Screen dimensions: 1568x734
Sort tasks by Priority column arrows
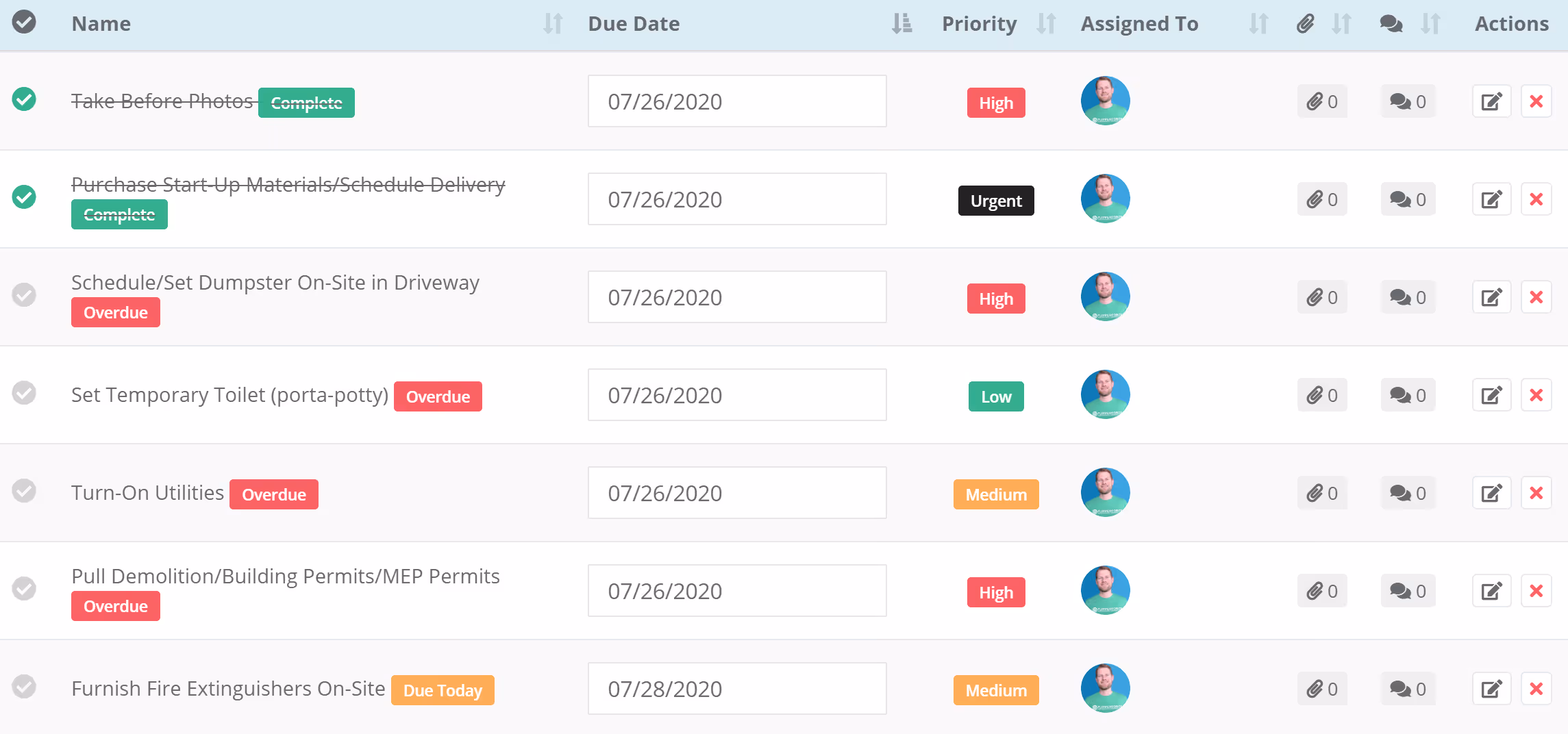click(x=1046, y=23)
